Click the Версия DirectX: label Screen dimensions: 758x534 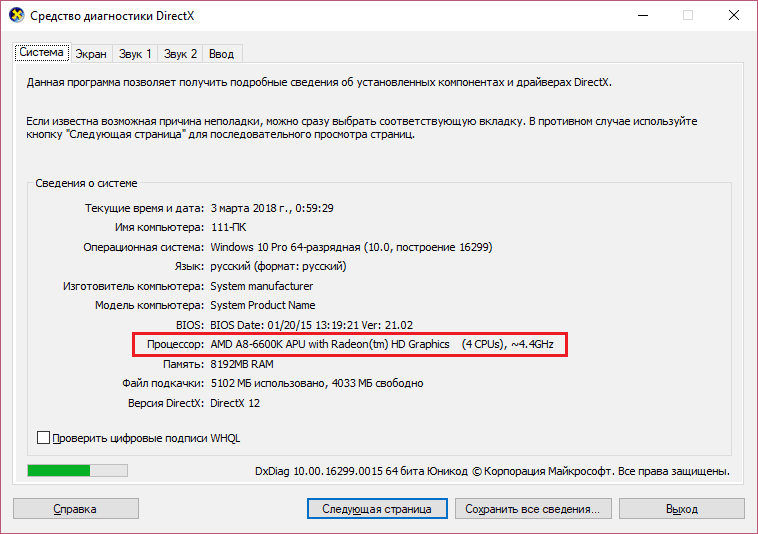[166, 403]
